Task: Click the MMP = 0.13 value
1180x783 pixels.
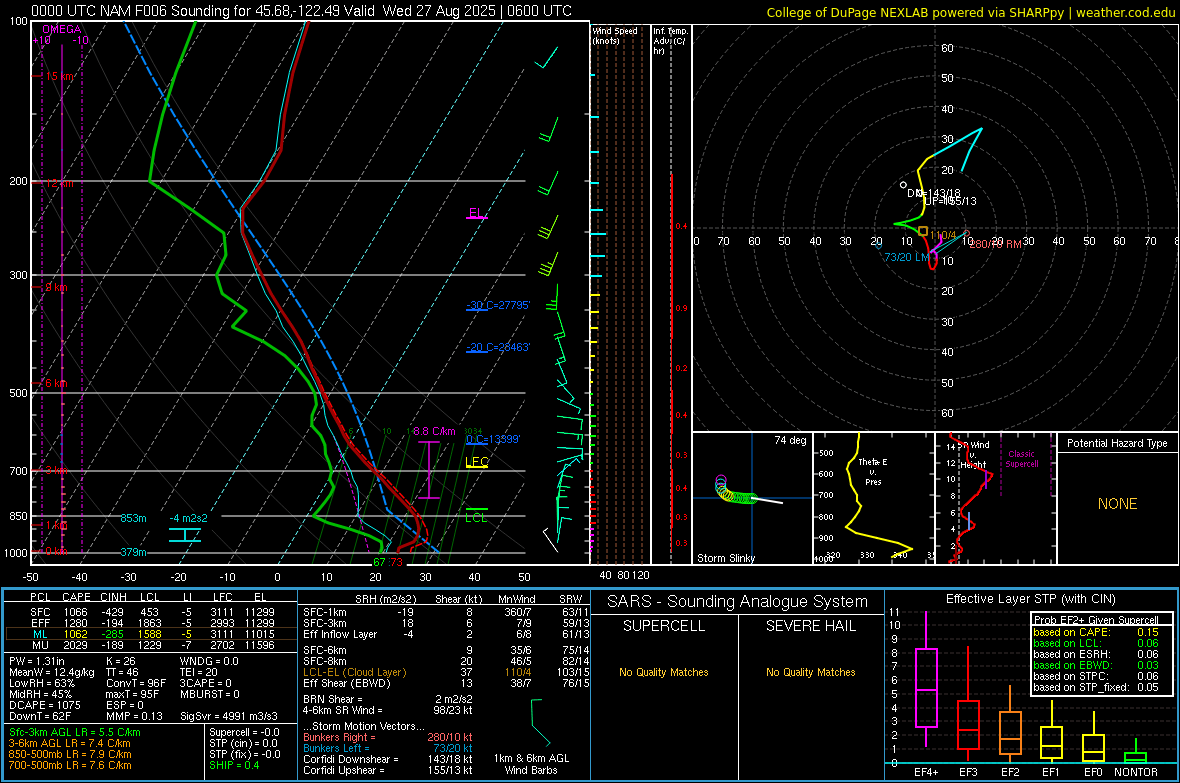Action: (x=135, y=716)
